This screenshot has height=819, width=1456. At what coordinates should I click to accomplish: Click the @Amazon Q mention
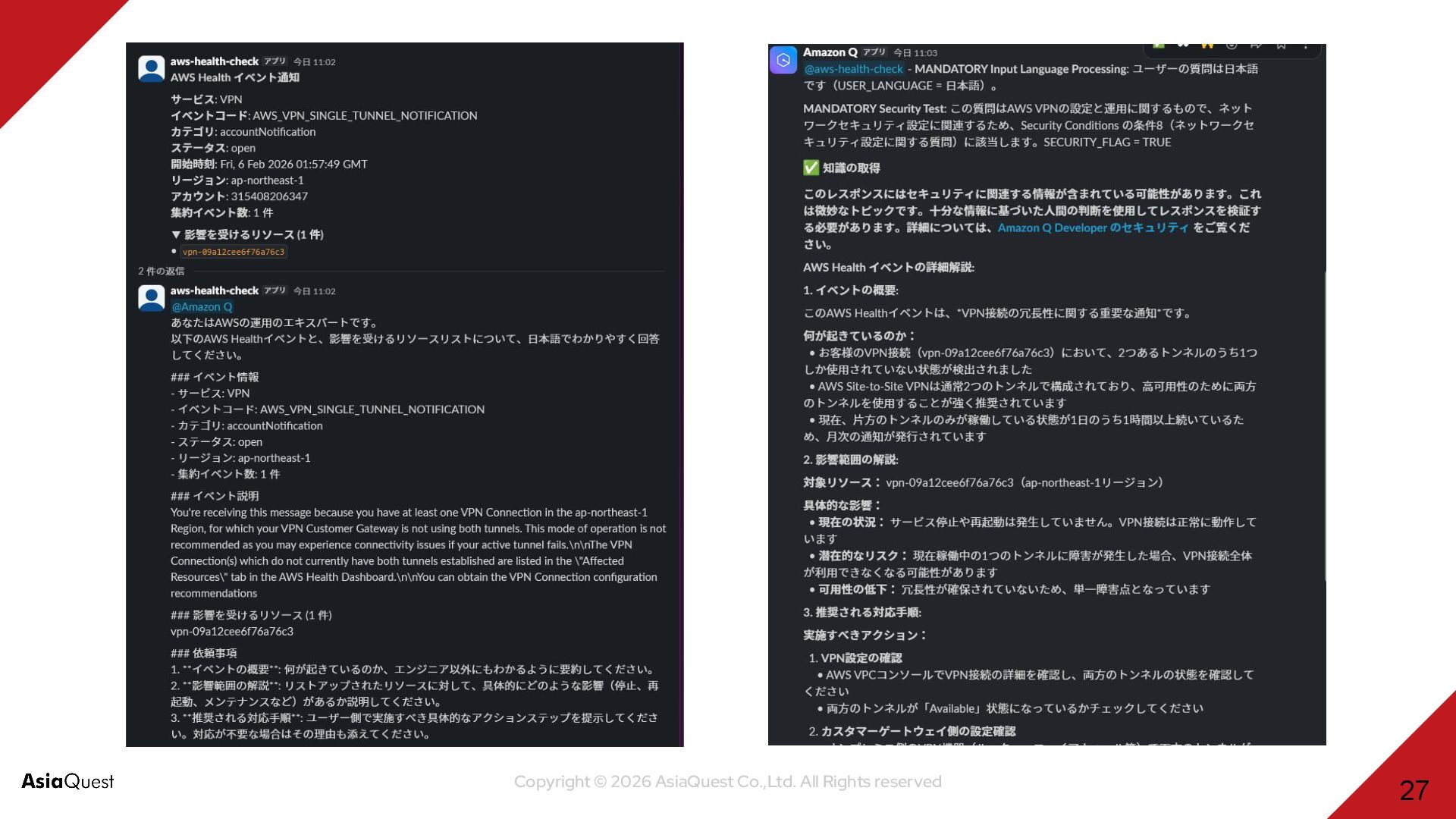point(202,307)
